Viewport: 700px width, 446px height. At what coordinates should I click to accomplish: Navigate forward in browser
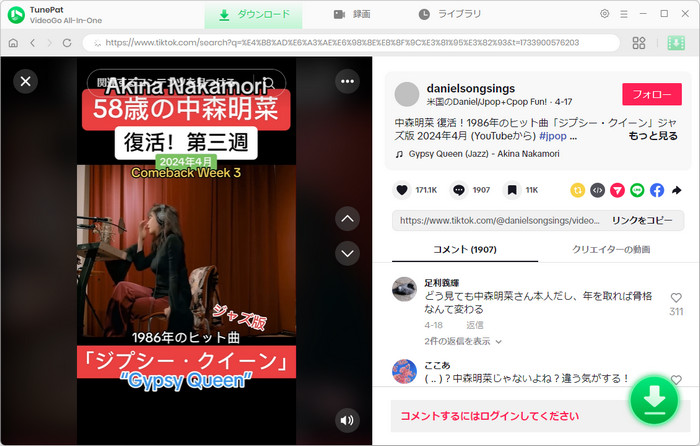49,43
